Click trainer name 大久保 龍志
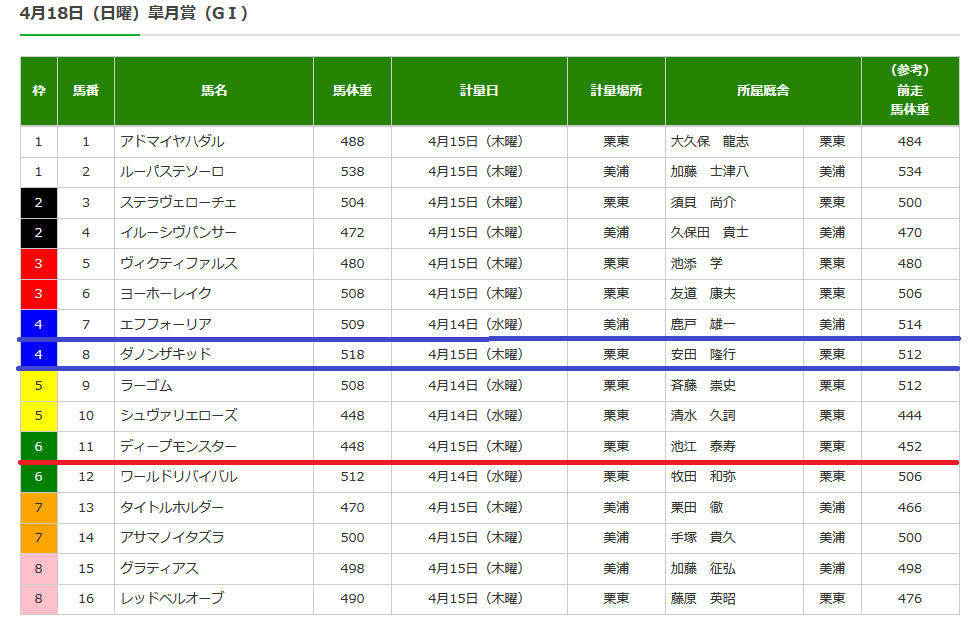 pyautogui.click(x=709, y=142)
